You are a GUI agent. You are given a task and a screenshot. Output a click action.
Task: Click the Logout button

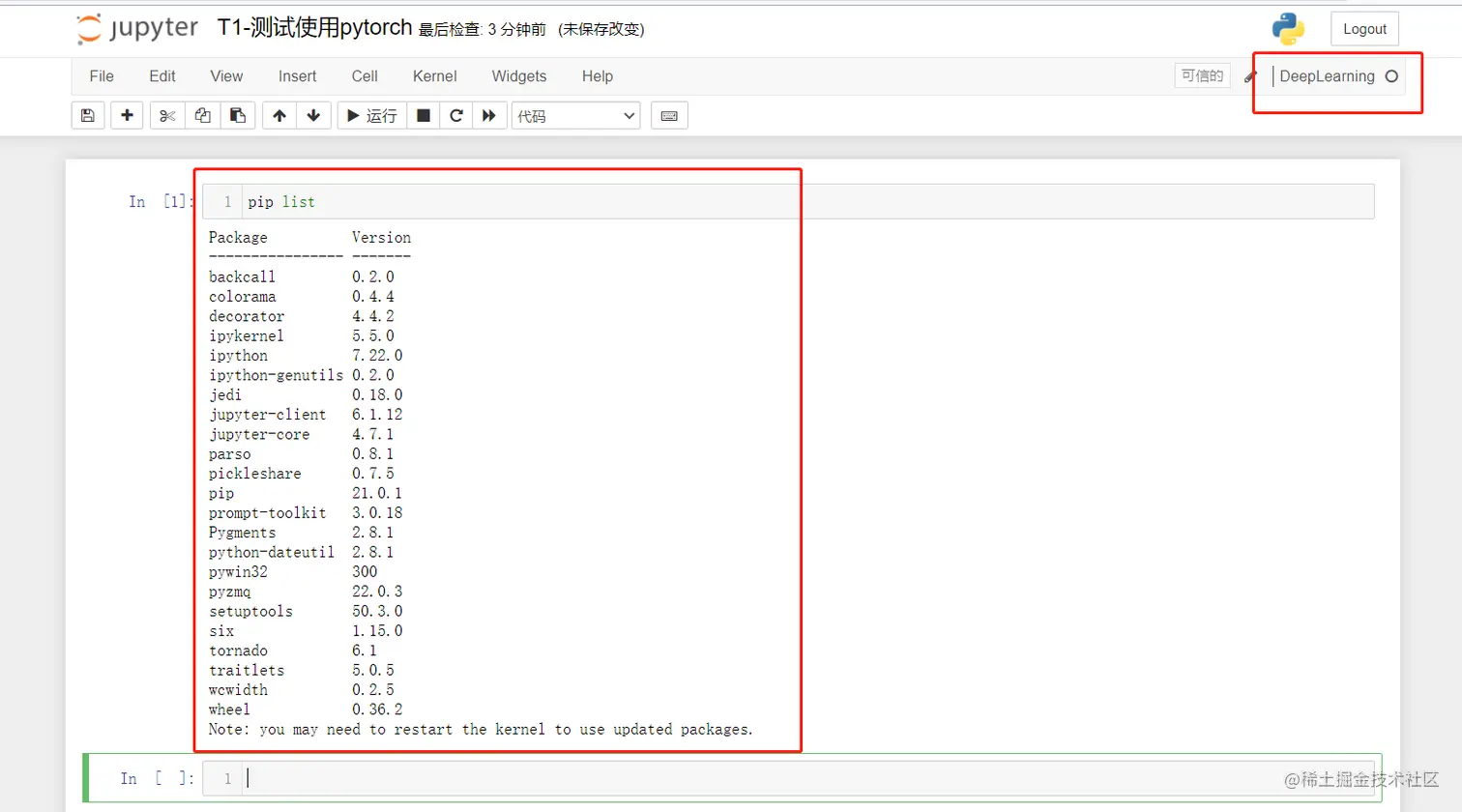pos(1364,29)
